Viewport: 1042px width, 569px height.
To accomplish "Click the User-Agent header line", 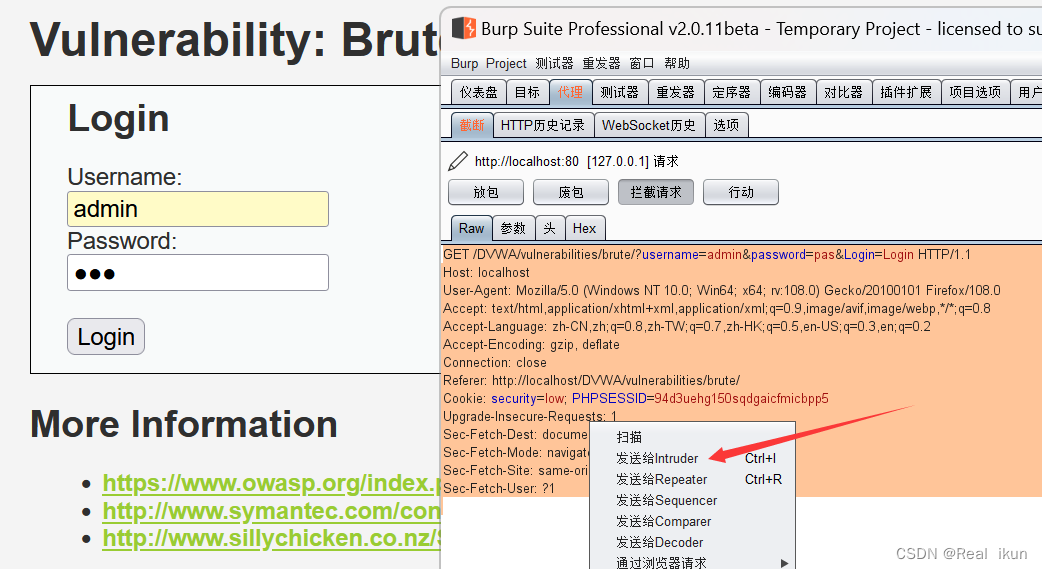I will pyautogui.click(x=722, y=290).
